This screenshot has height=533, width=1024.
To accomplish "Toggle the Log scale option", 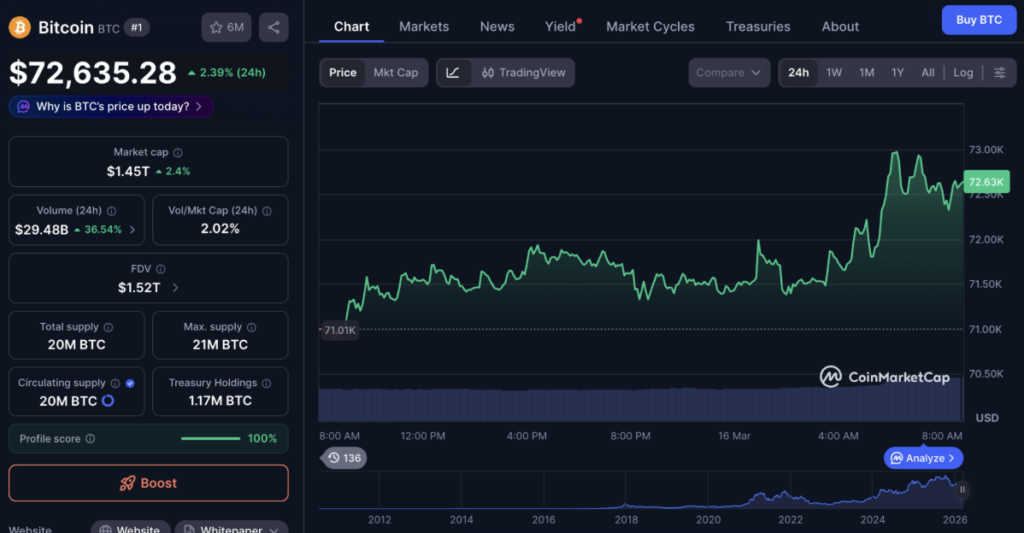I will click(x=963, y=73).
